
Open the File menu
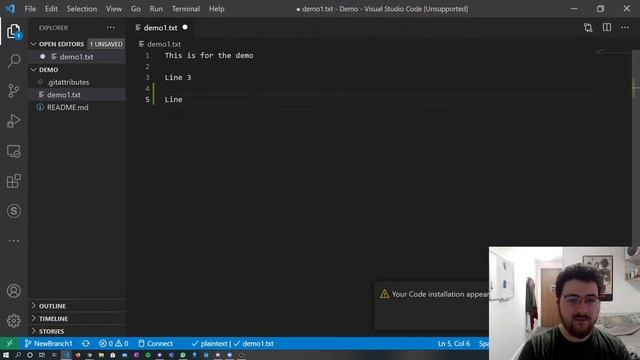click(30, 9)
